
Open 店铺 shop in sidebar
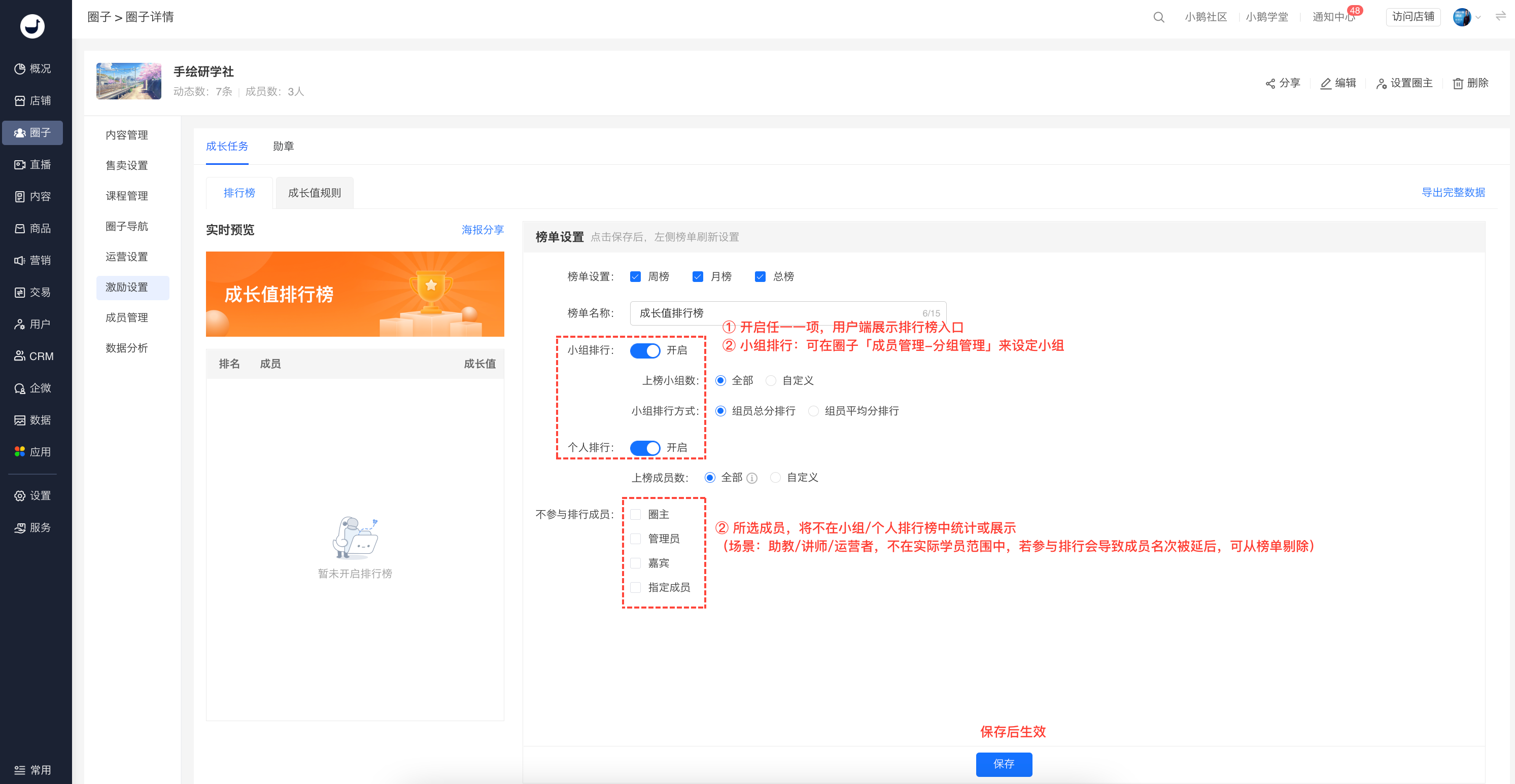(x=32, y=100)
